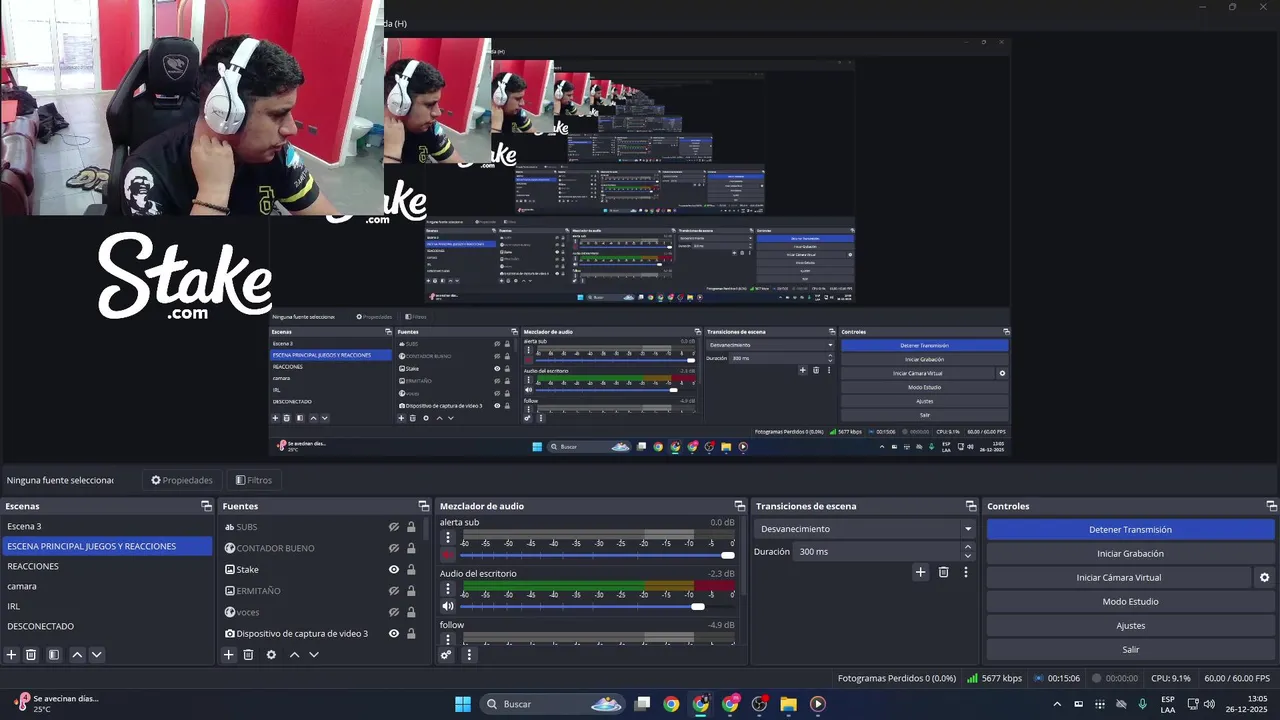Viewport: 1280px width, 720px height.
Task: Undock the Fuentes panel
Action: 423,506
